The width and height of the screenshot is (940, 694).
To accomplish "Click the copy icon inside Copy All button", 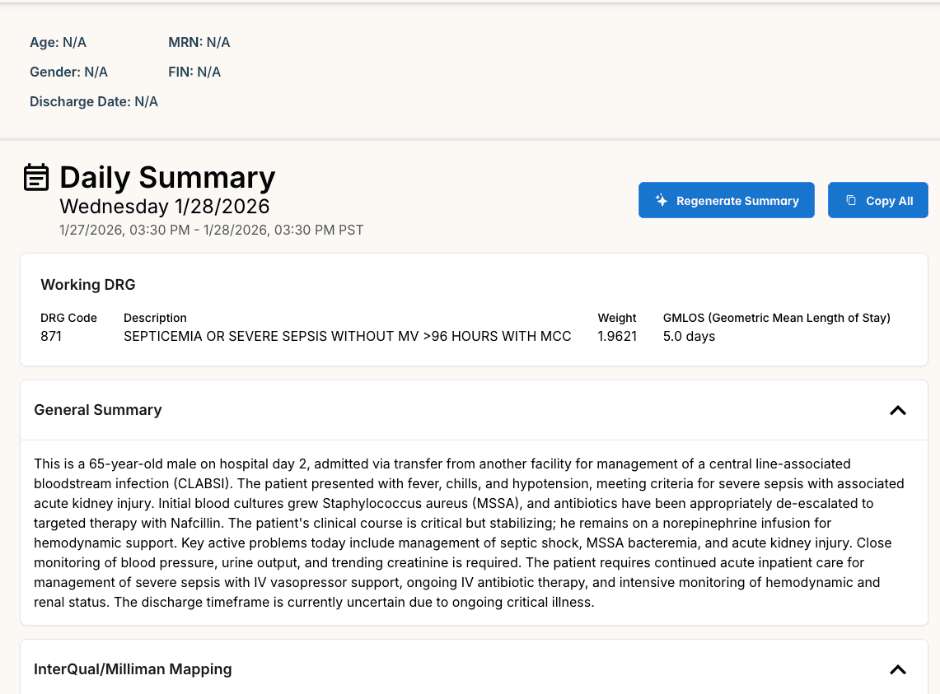I will [851, 200].
